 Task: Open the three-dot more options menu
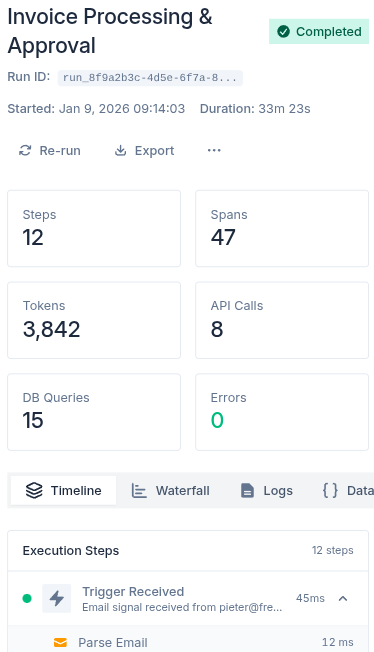[x=214, y=150]
